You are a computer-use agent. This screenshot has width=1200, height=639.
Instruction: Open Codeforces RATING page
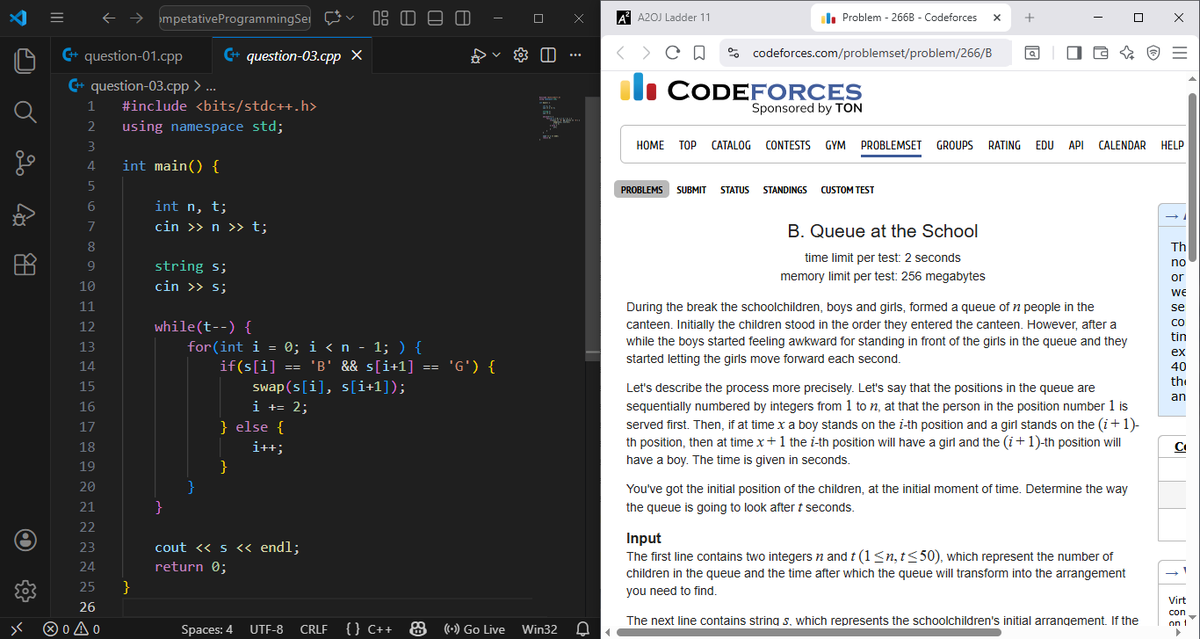point(1004,145)
